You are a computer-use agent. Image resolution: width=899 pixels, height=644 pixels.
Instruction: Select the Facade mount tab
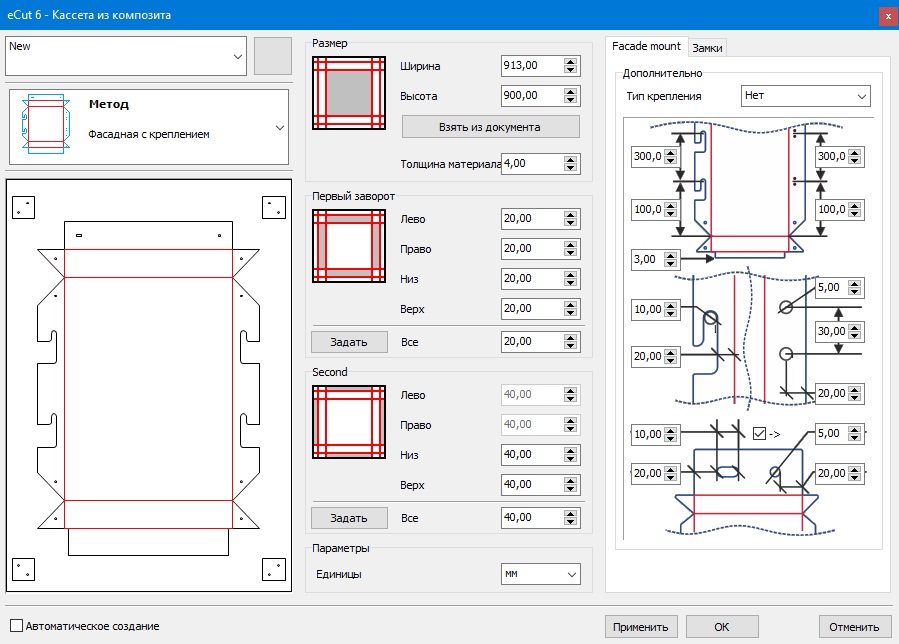646,46
